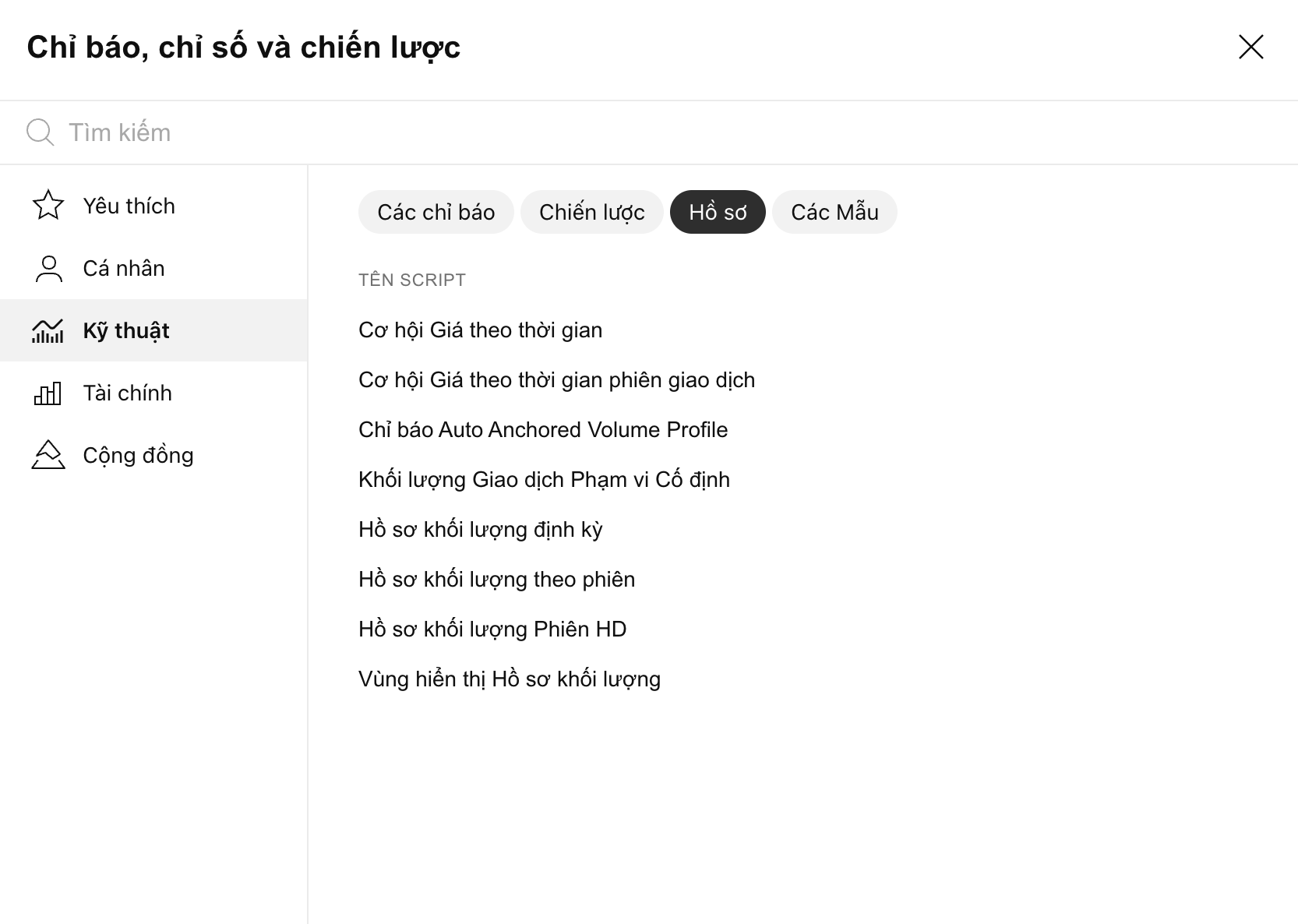Close the indicators dialog with the X

click(x=1250, y=47)
